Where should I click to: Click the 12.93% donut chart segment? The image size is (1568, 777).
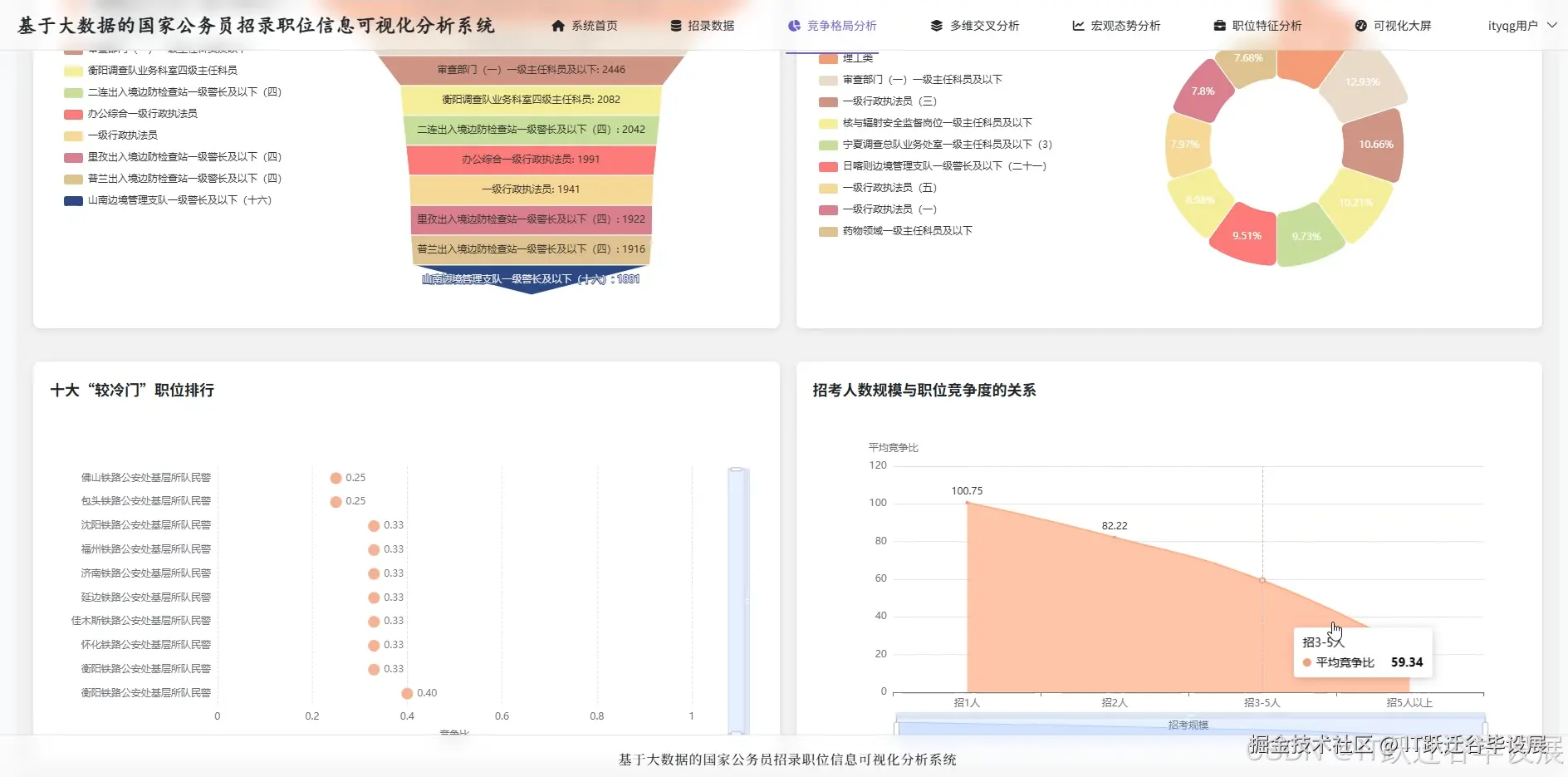coord(1363,82)
